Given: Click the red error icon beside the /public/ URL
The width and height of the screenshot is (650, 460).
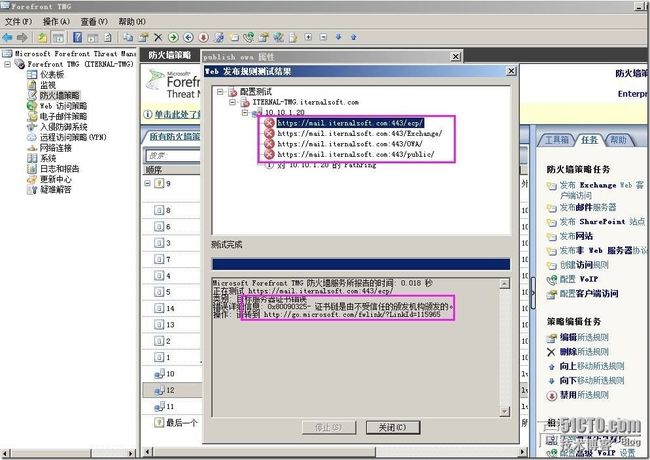Looking at the screenshot, I should (x=269, y=154).
